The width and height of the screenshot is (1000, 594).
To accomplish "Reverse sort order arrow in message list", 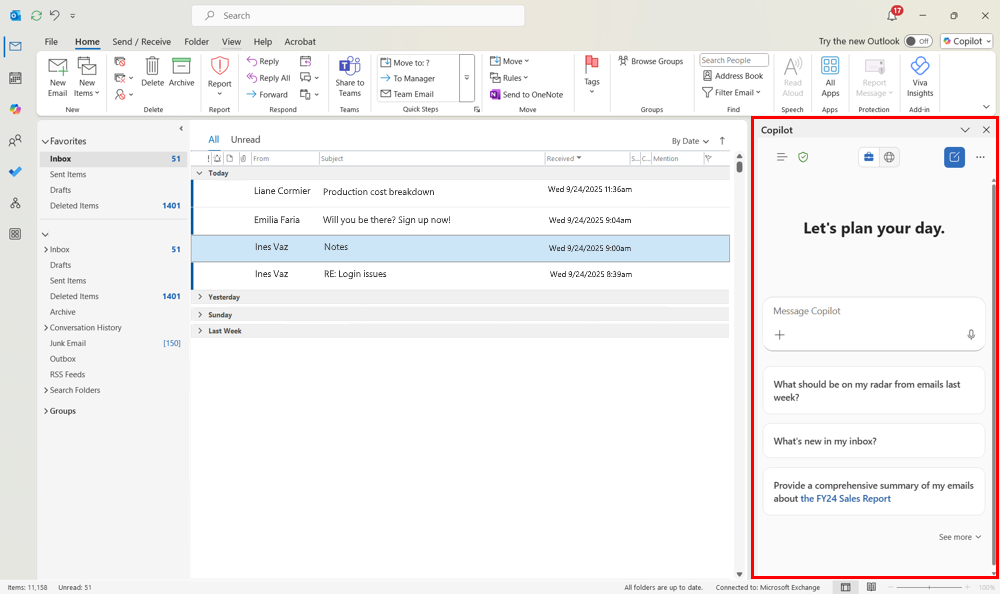I will pyautogui.click(x=722, y=141).
